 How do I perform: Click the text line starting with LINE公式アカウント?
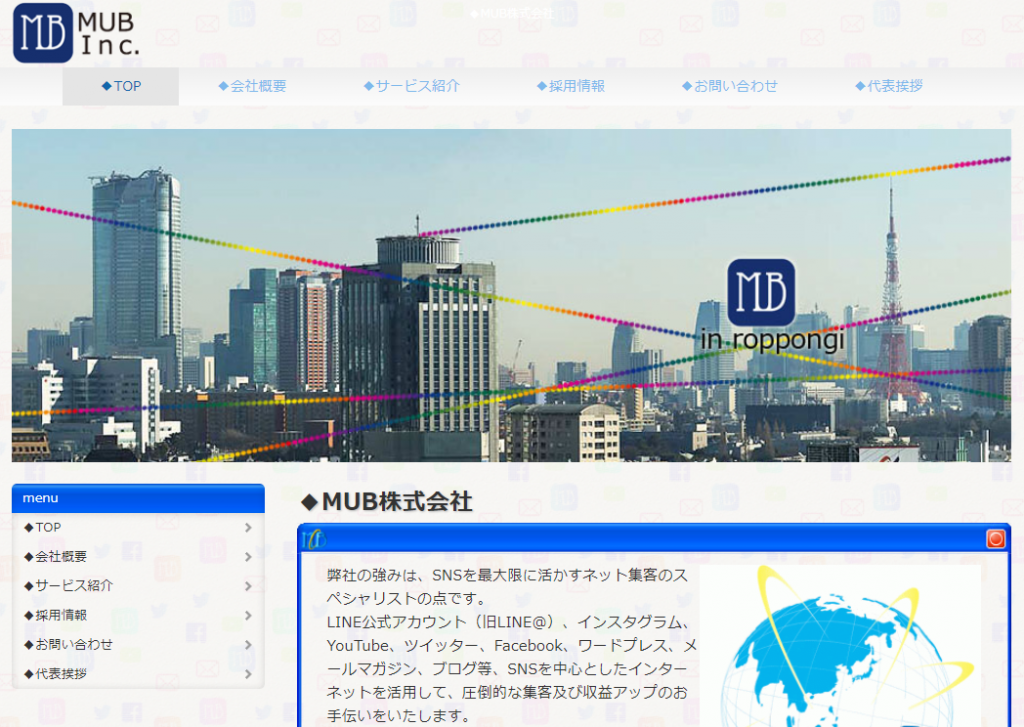510,622
